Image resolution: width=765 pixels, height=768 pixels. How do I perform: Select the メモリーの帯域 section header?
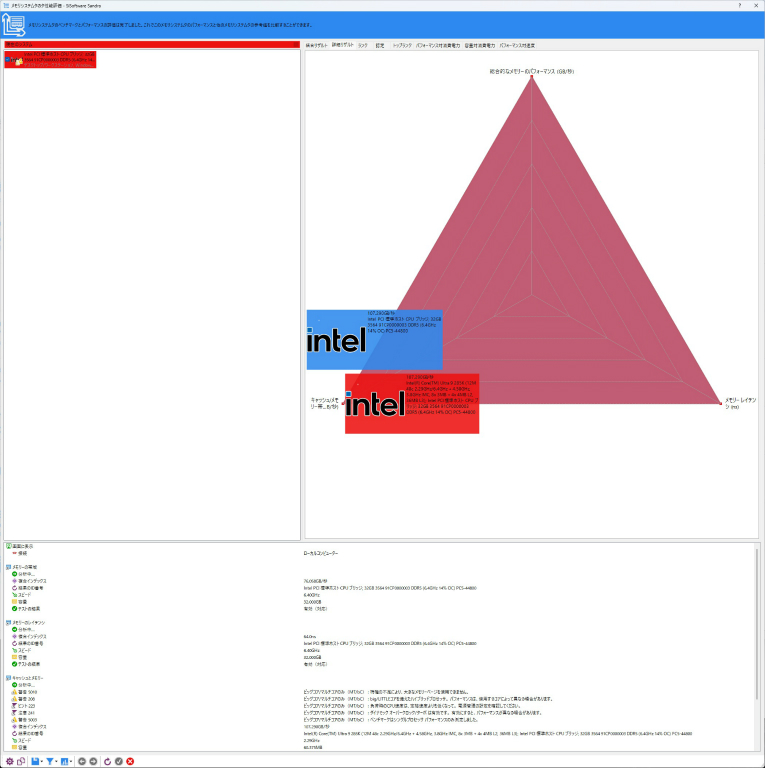[x=24, y=567]
